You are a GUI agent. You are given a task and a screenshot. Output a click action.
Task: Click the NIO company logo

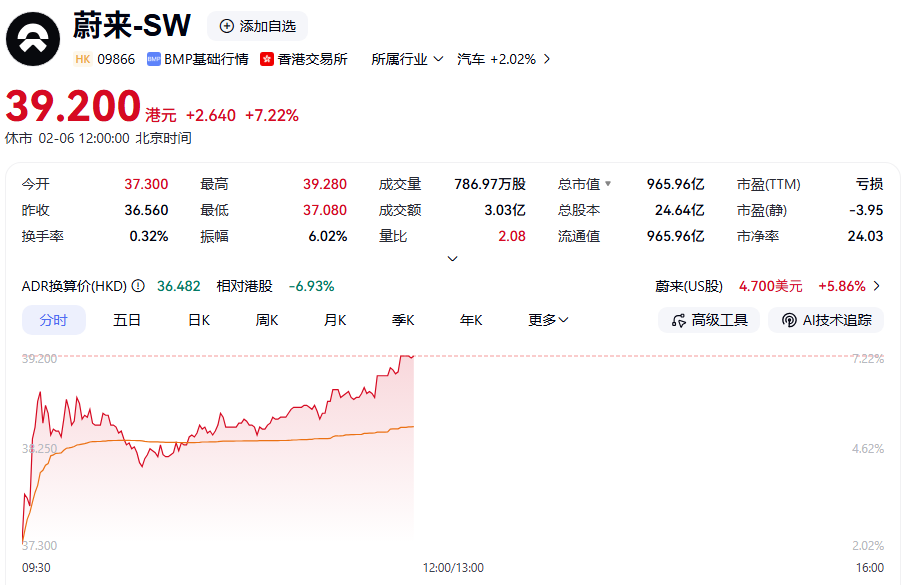click(32, 38)
